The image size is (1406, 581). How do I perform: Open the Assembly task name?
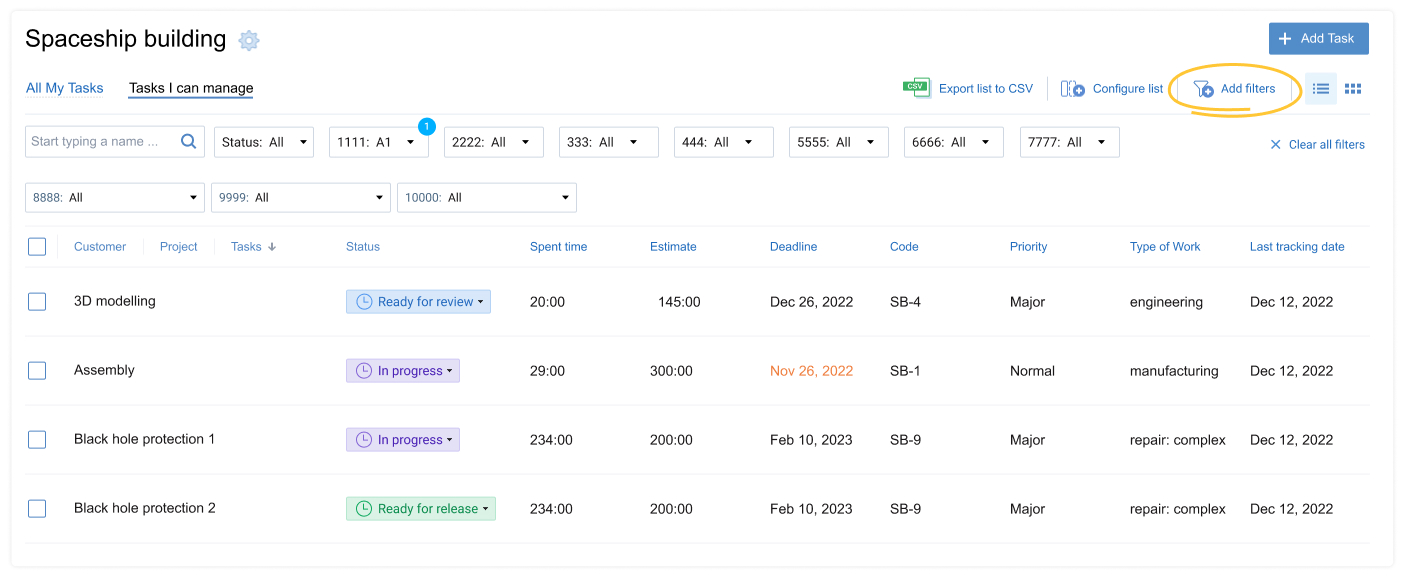(104, 370)
